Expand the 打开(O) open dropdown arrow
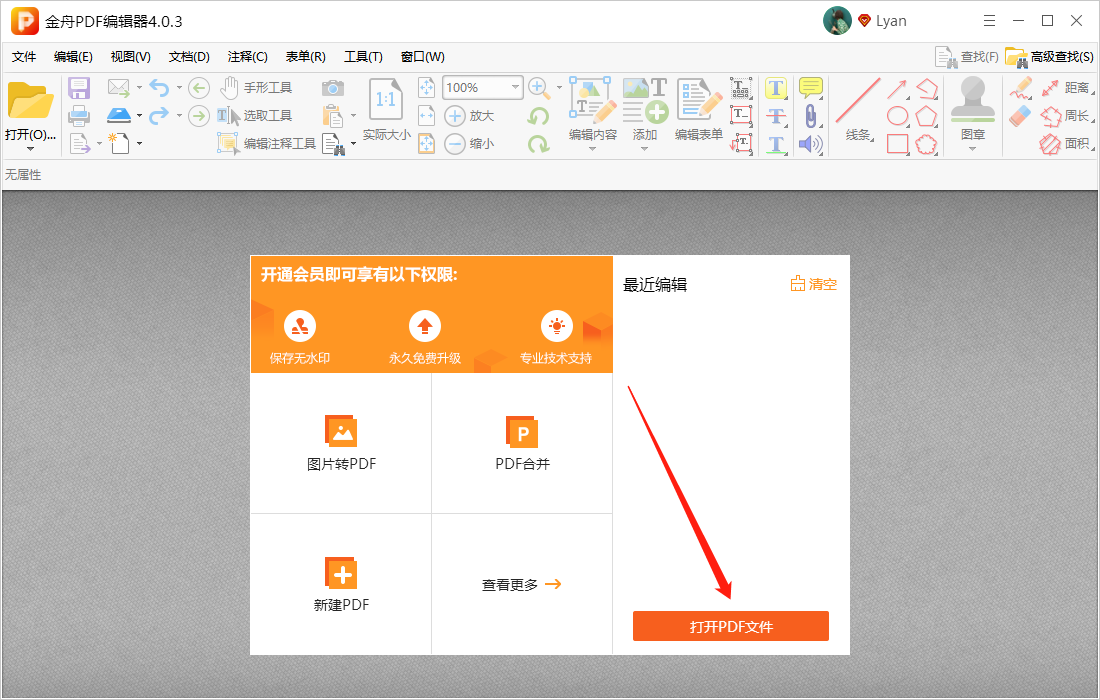1100x700 pixels. point(30,149)
